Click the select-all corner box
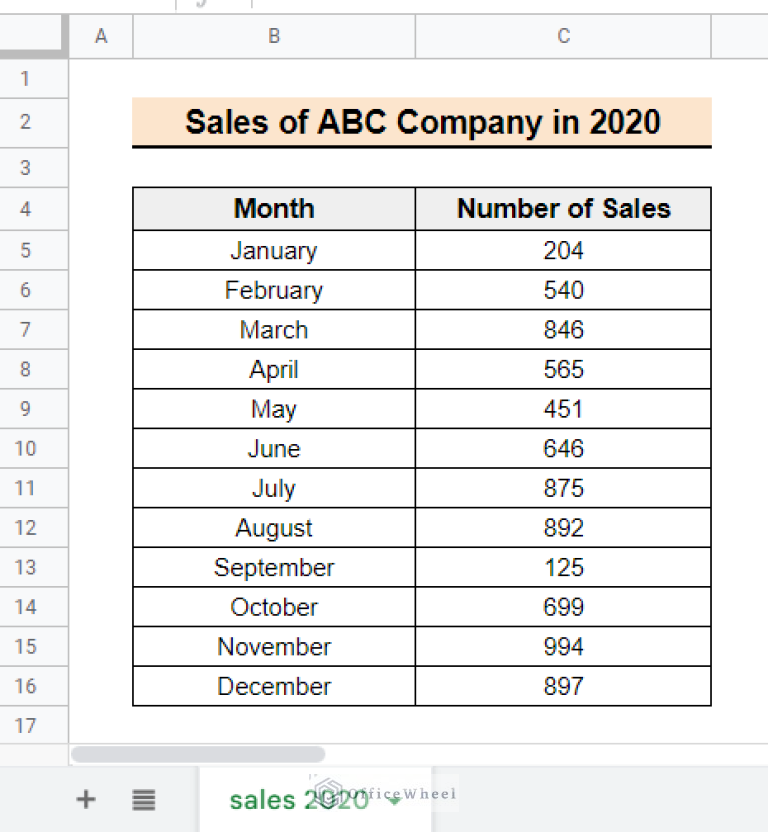 pyautogui.click(x=34, y=37)
